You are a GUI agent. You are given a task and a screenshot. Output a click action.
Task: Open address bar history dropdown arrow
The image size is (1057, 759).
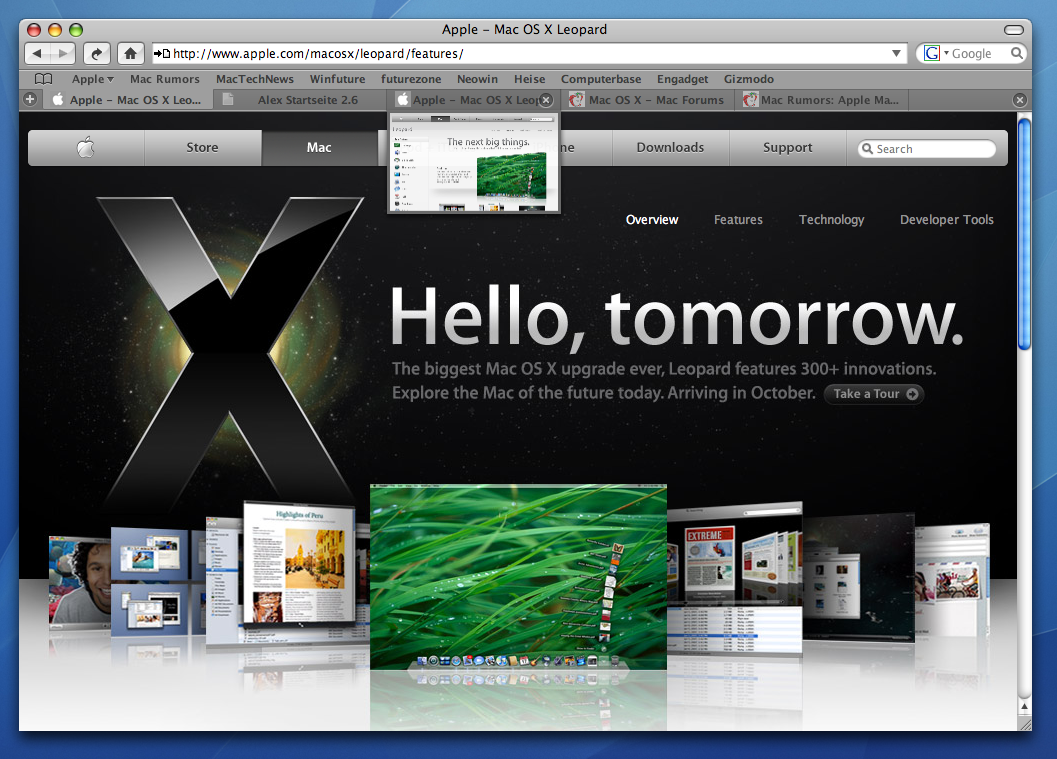[x=896, y=53]
